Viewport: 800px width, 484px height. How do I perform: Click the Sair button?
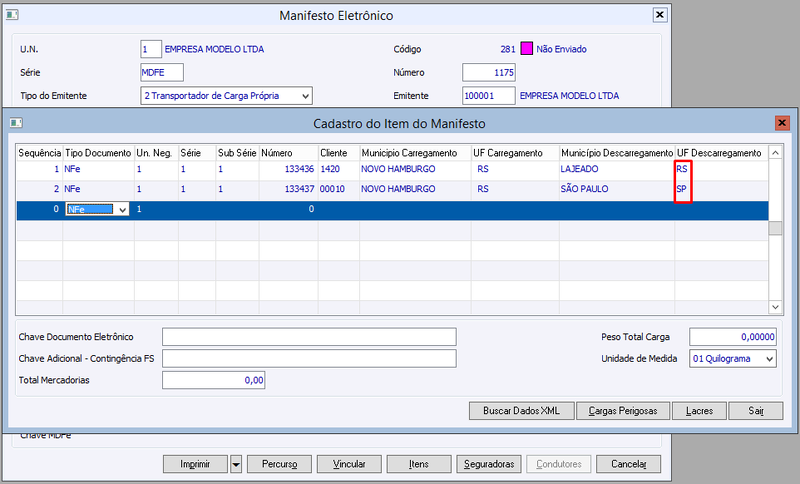[x=756, y=411]
